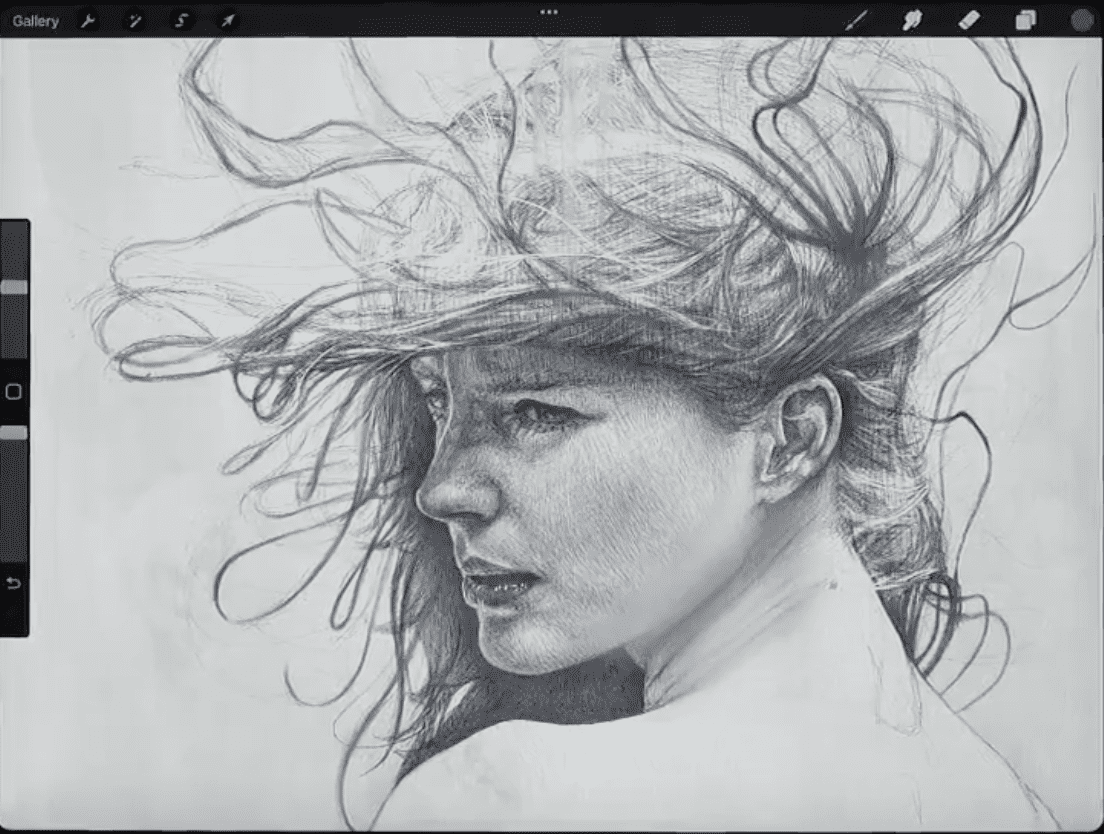Image resolution: width=1104 pixels, height=834 pixels.
Task: Open the Actions wrench menu
Action: pyautogui.click(x=88, y=21)
